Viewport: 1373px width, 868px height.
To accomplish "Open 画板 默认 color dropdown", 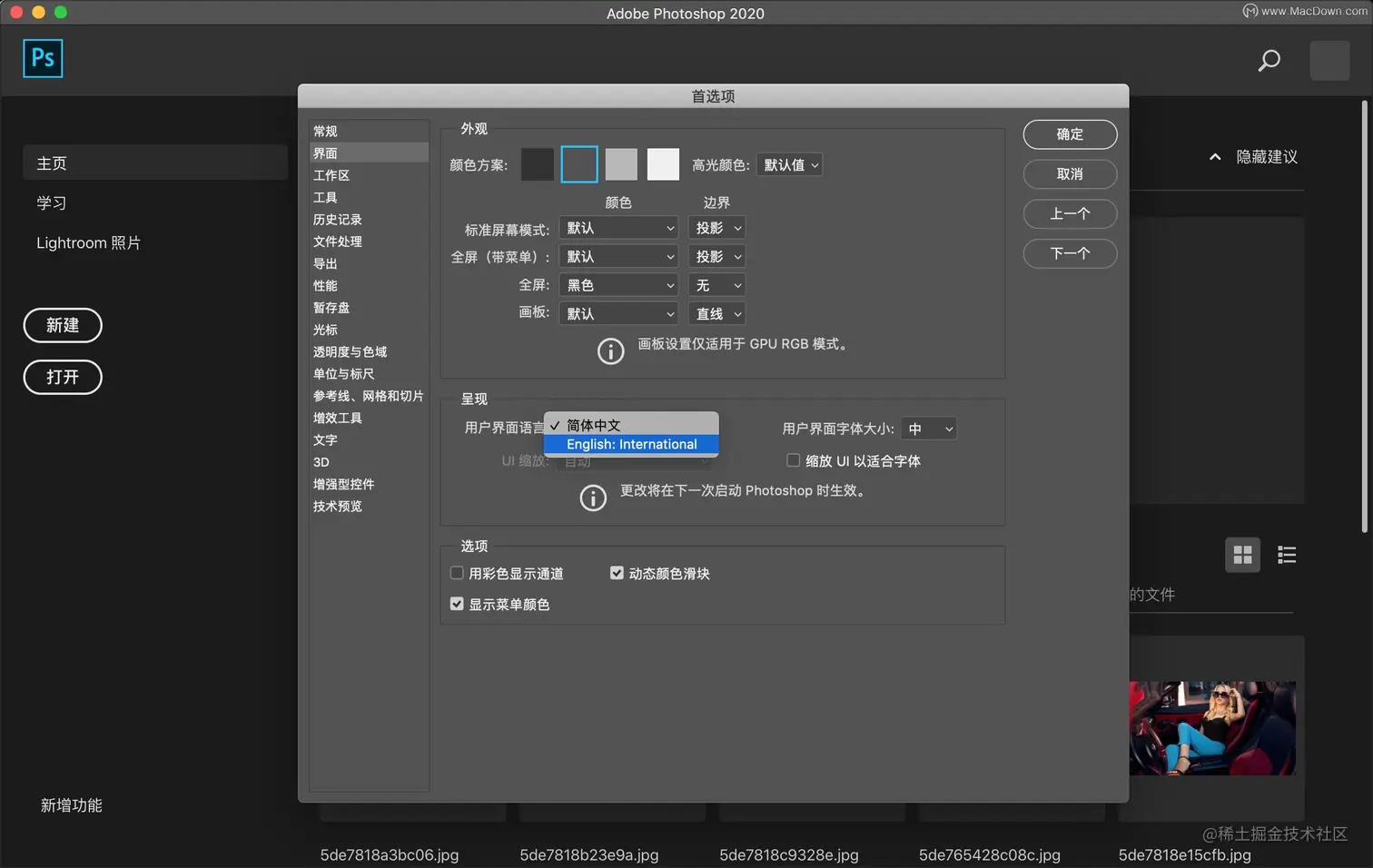I will [x=619, y=314].
